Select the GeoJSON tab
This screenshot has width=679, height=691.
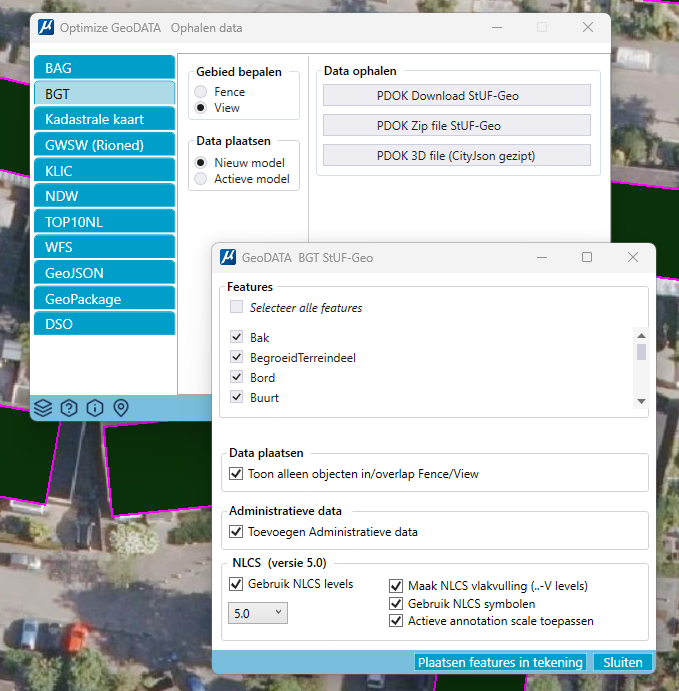(x=104, y=273)
